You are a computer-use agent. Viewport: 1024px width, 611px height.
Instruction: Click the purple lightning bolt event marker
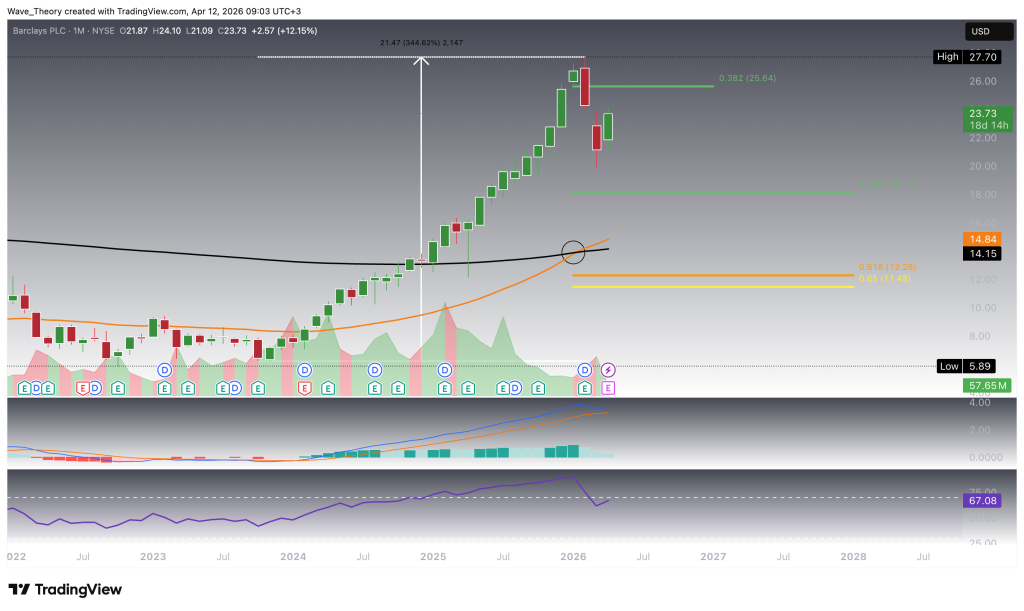[x=608, y=370]
